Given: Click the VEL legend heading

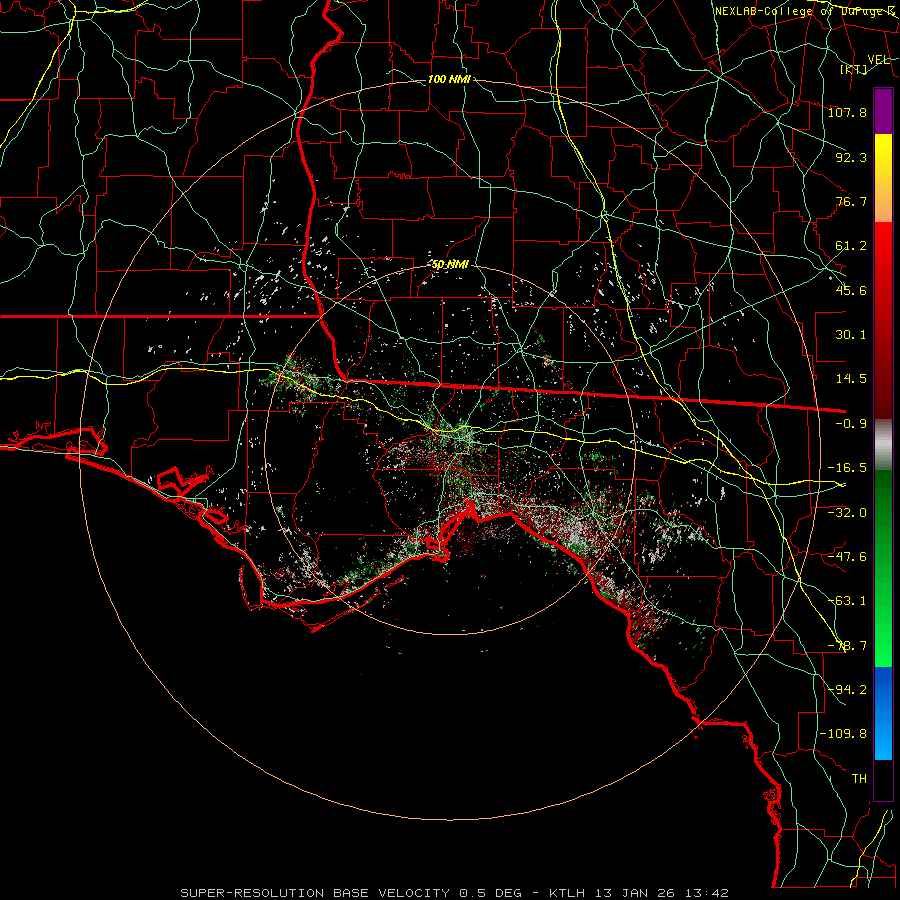Looking at the screenshot, I should pos(878,60).
